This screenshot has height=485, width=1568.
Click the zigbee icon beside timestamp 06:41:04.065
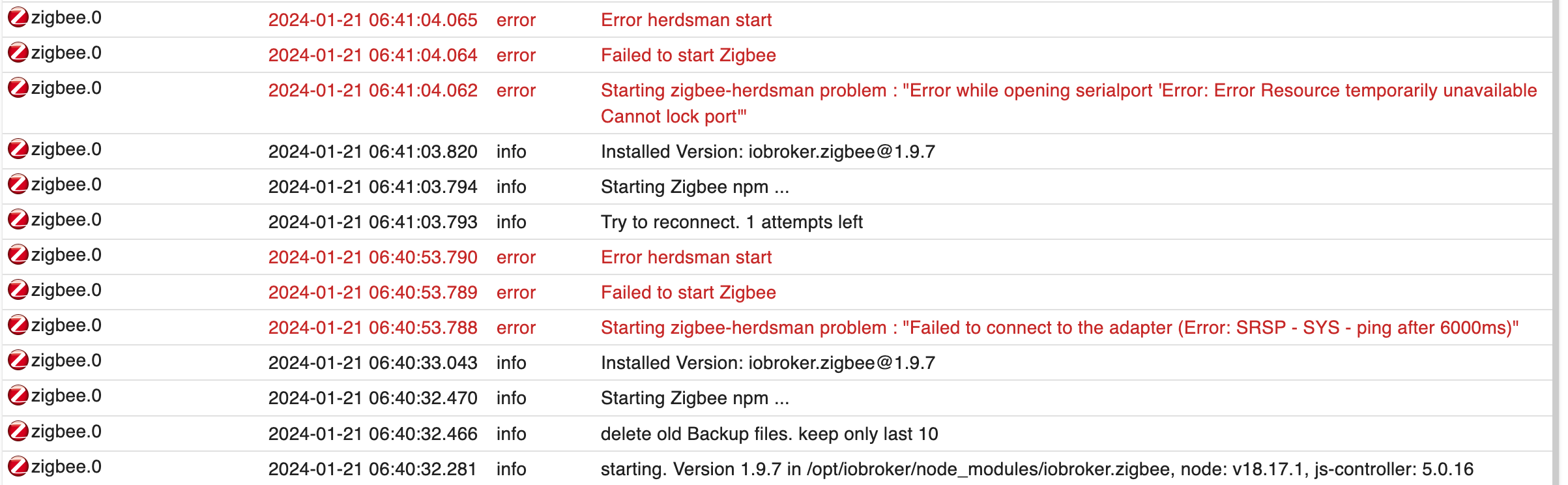(x=18, y=18)
